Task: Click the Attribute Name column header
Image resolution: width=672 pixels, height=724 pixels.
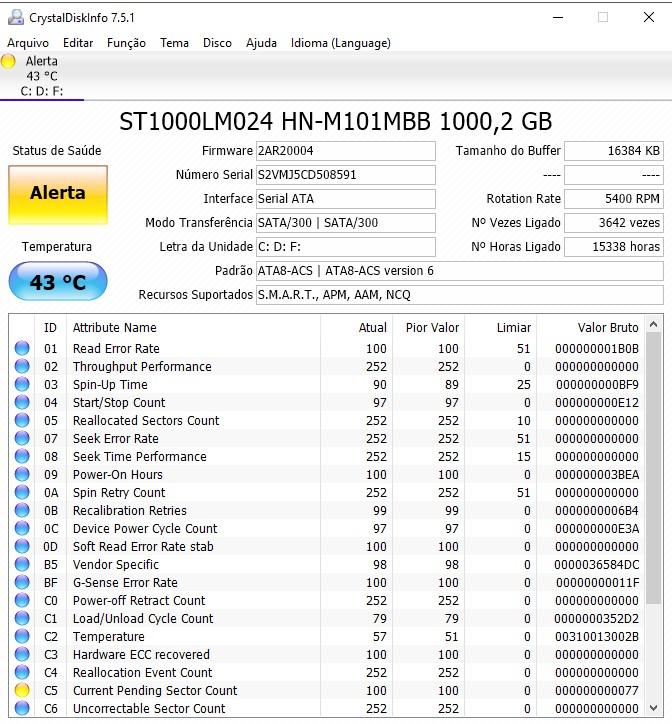Action: (193, 328)
